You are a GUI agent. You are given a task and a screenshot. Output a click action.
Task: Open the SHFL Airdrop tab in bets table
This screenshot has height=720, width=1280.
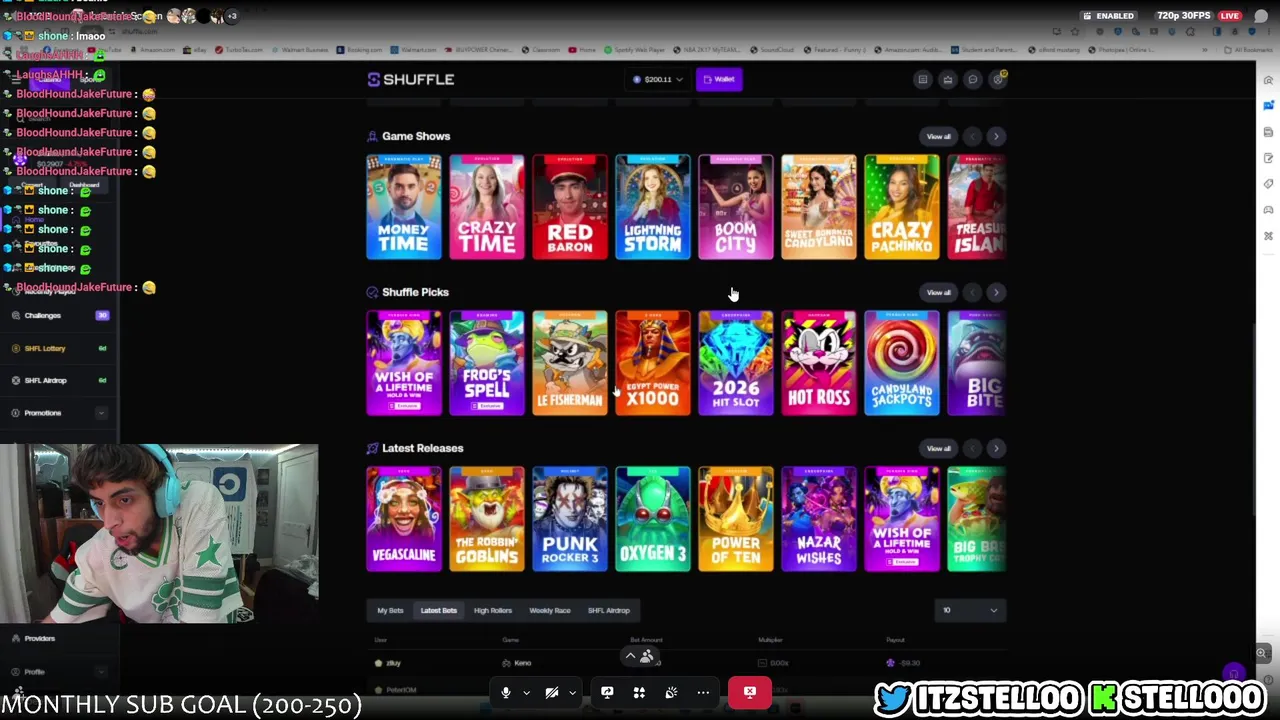click(609, 610)
